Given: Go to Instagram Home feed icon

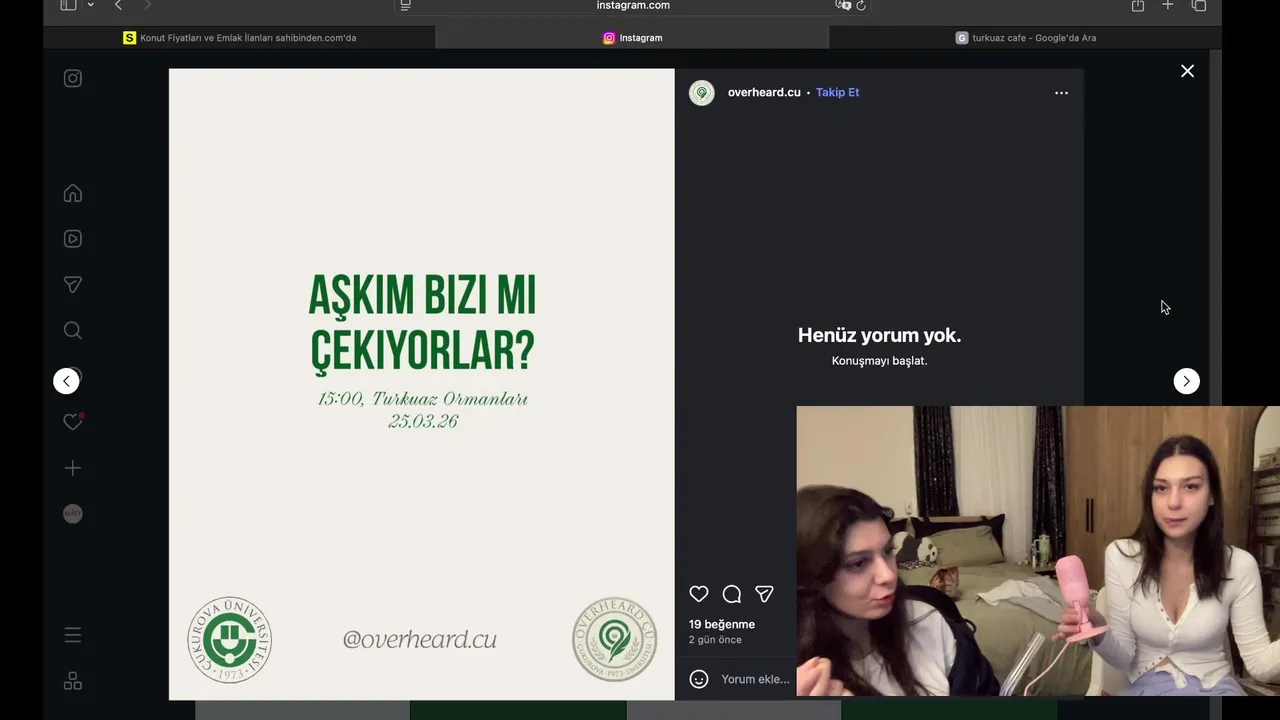Looking at the screenshot, I should click(x=73, y=193).
